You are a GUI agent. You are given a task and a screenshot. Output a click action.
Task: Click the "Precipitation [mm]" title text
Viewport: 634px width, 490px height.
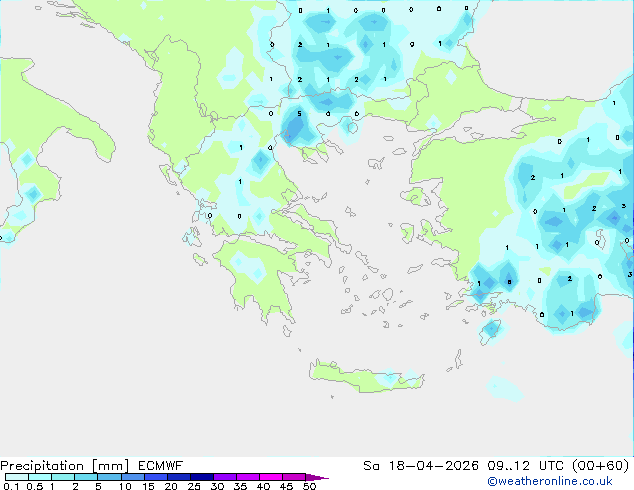(x=65, y=466)
